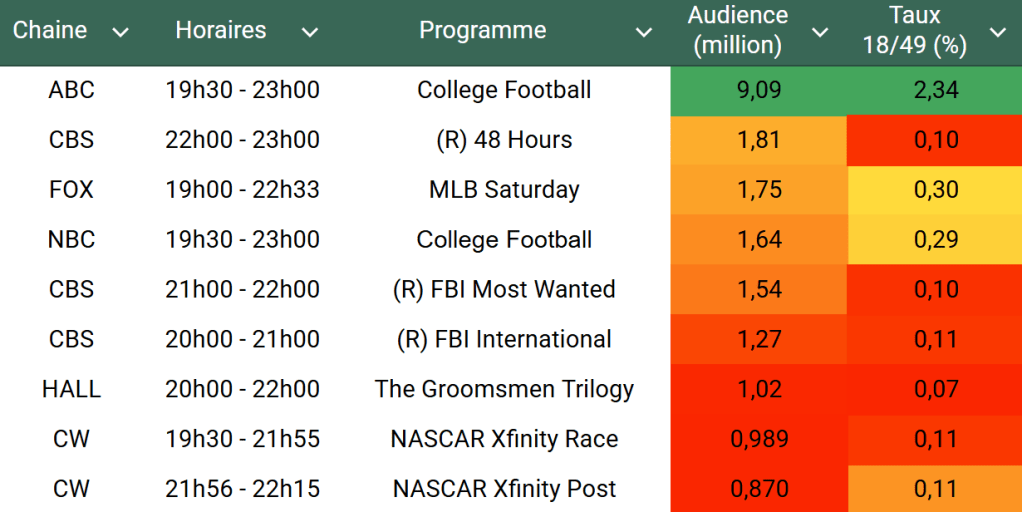Expand the Horaires column filter arrow
Screen dimensions: 1022x512
pyautogui.click(x=310, y=33)
